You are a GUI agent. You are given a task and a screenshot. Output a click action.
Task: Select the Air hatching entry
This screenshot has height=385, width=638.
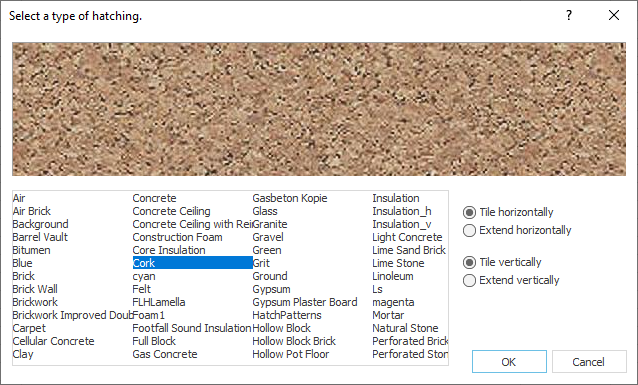tap(19, 198)
